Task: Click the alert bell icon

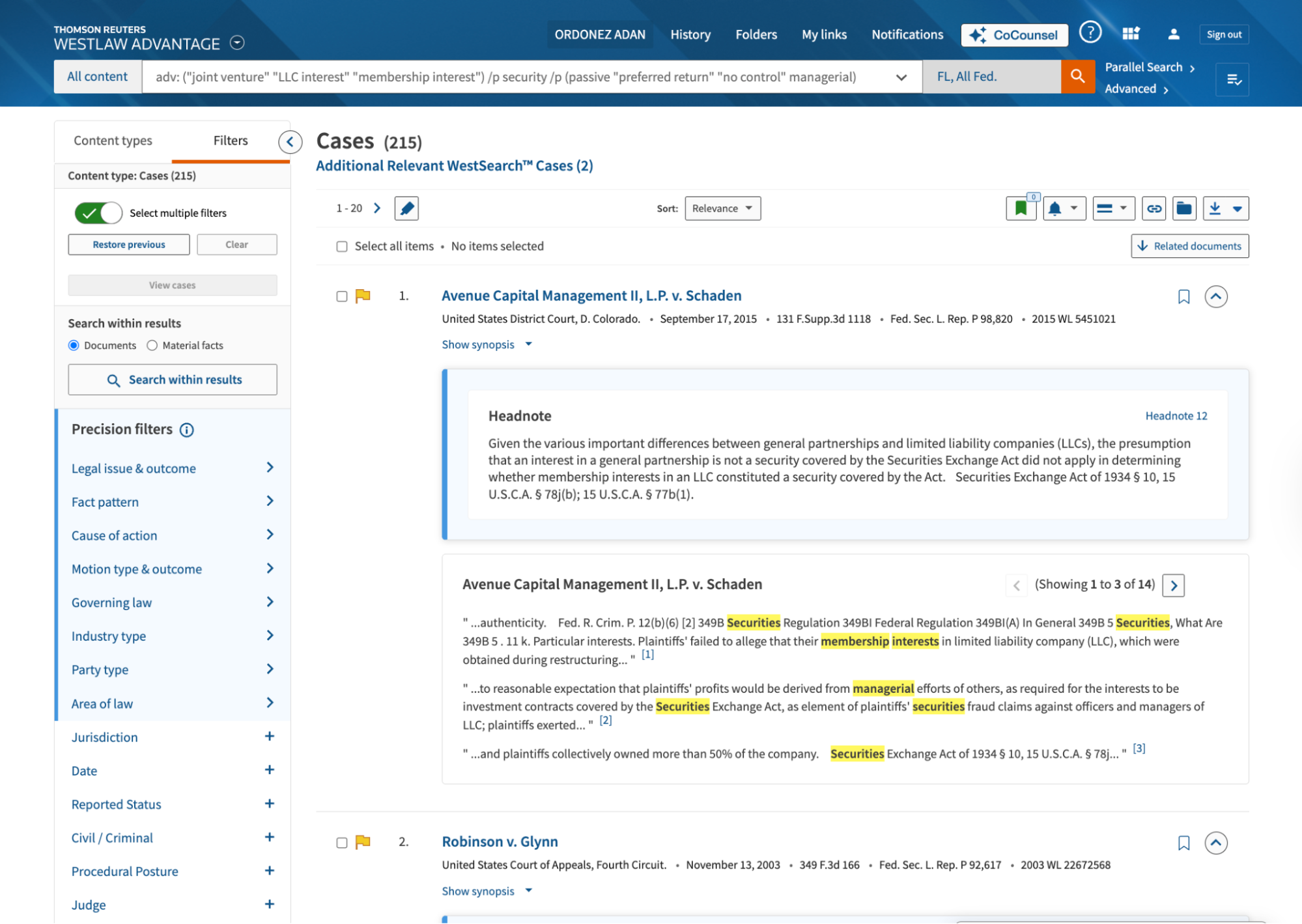Action: [x=1054, y=208]
